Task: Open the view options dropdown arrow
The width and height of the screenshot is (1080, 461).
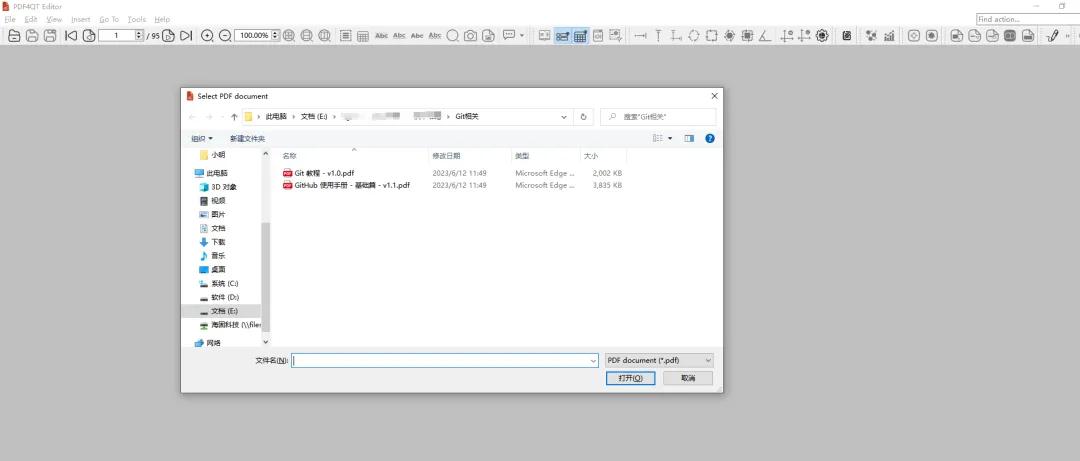Action: 670,138
